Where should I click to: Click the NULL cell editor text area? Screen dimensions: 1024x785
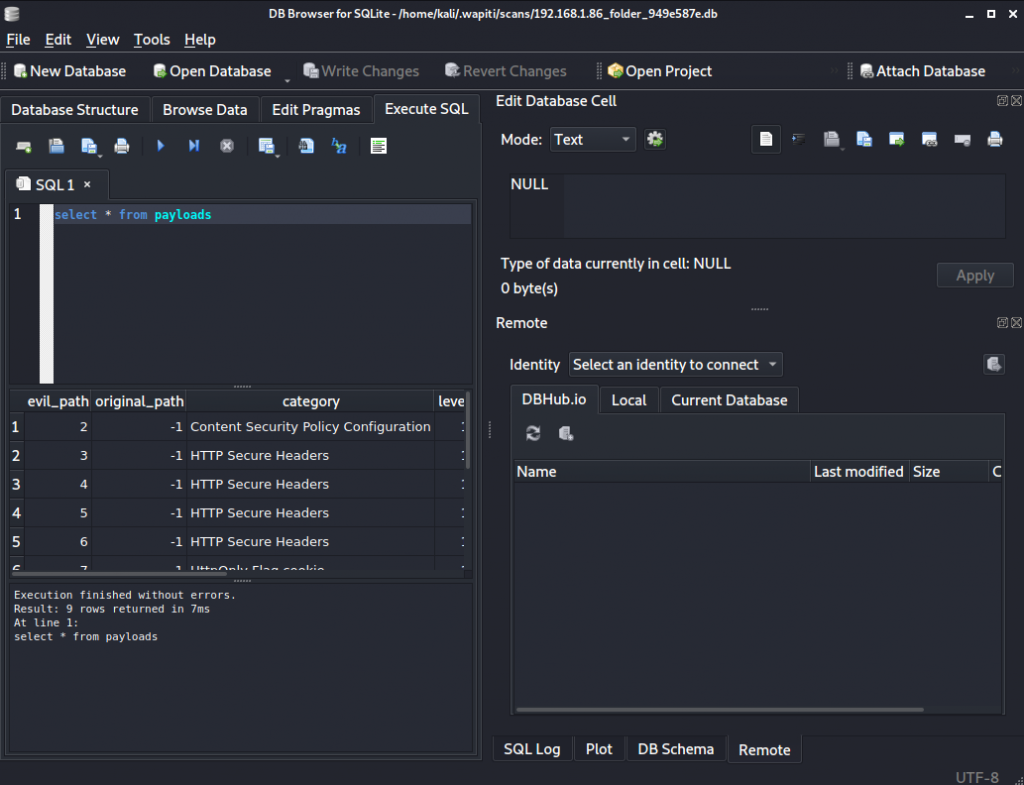pos(757,206)
